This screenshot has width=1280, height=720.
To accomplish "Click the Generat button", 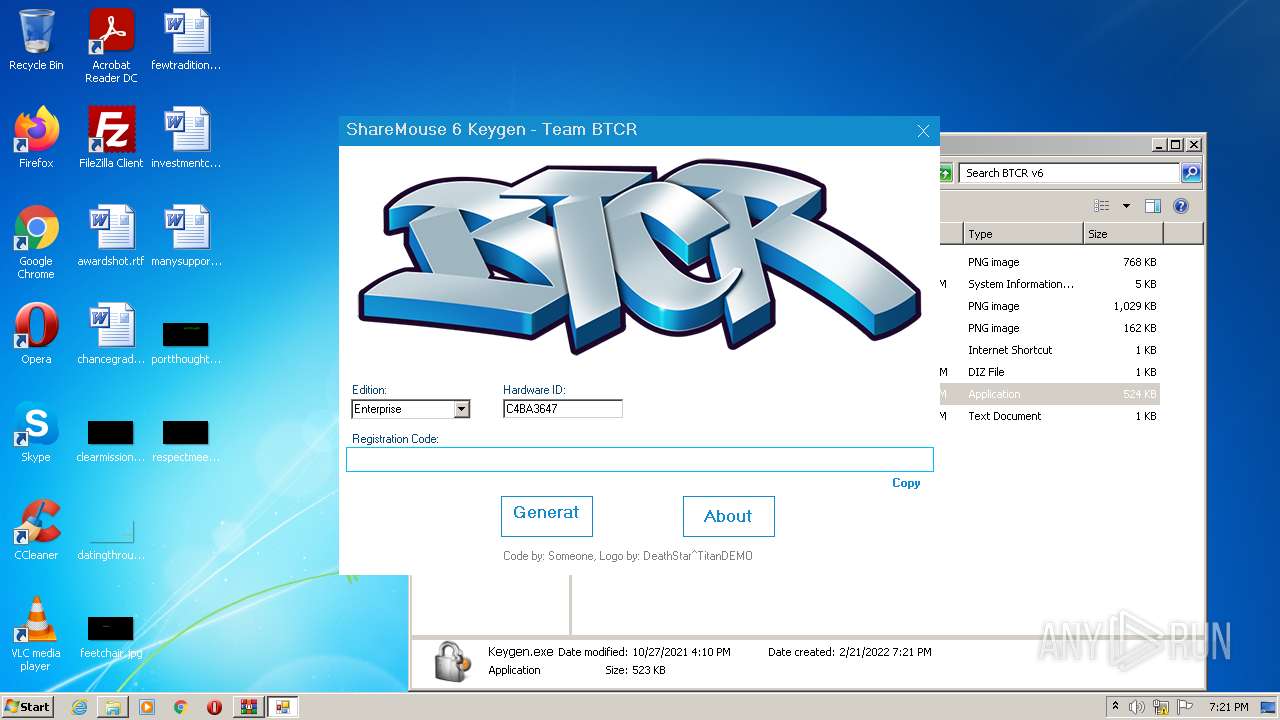I will pyautogui.click(x=546, y=516).
